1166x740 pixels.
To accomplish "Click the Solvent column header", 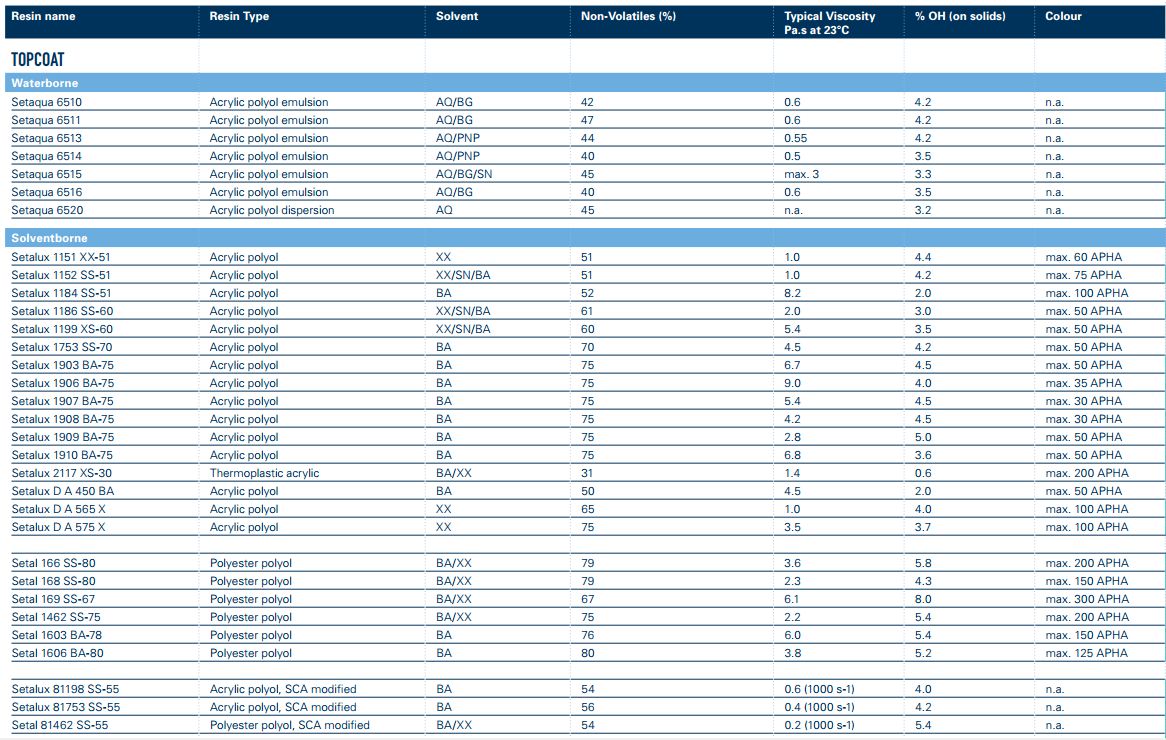I will click(x=457, y=17).
